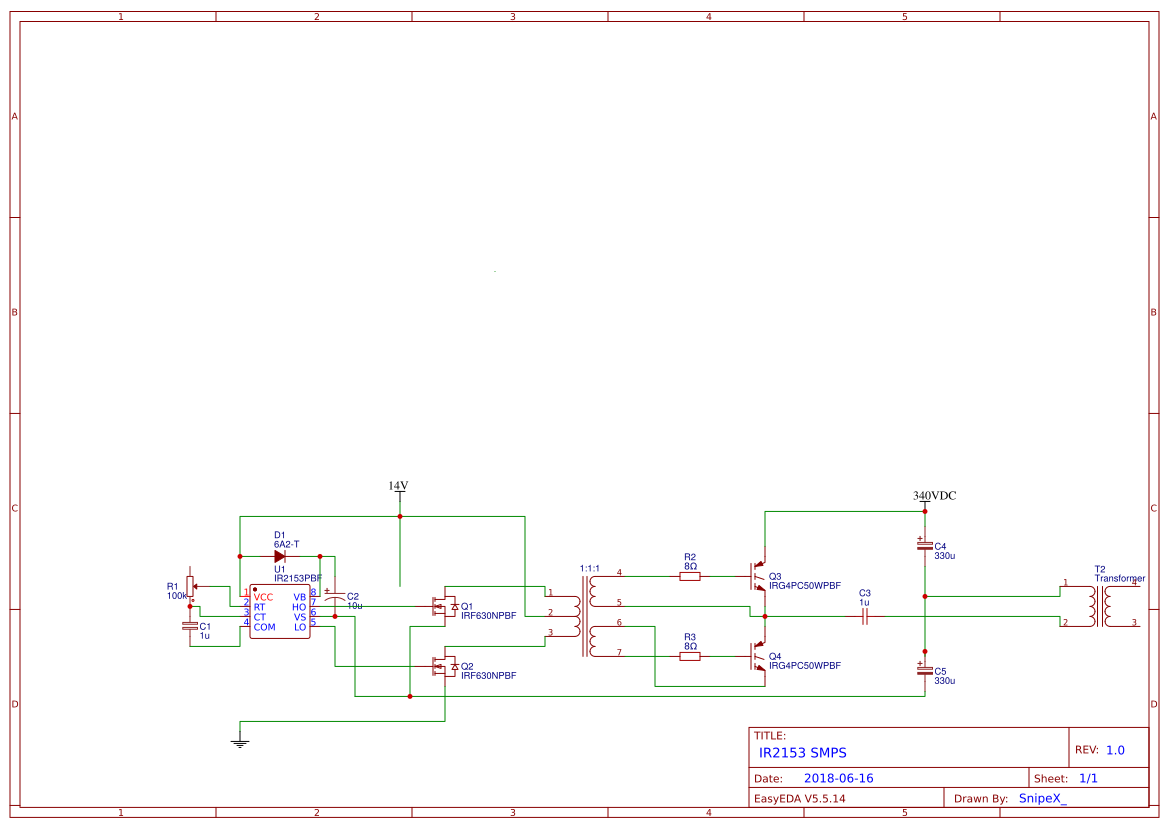Click the 2018-06-16 date field

tap(838, 778)
